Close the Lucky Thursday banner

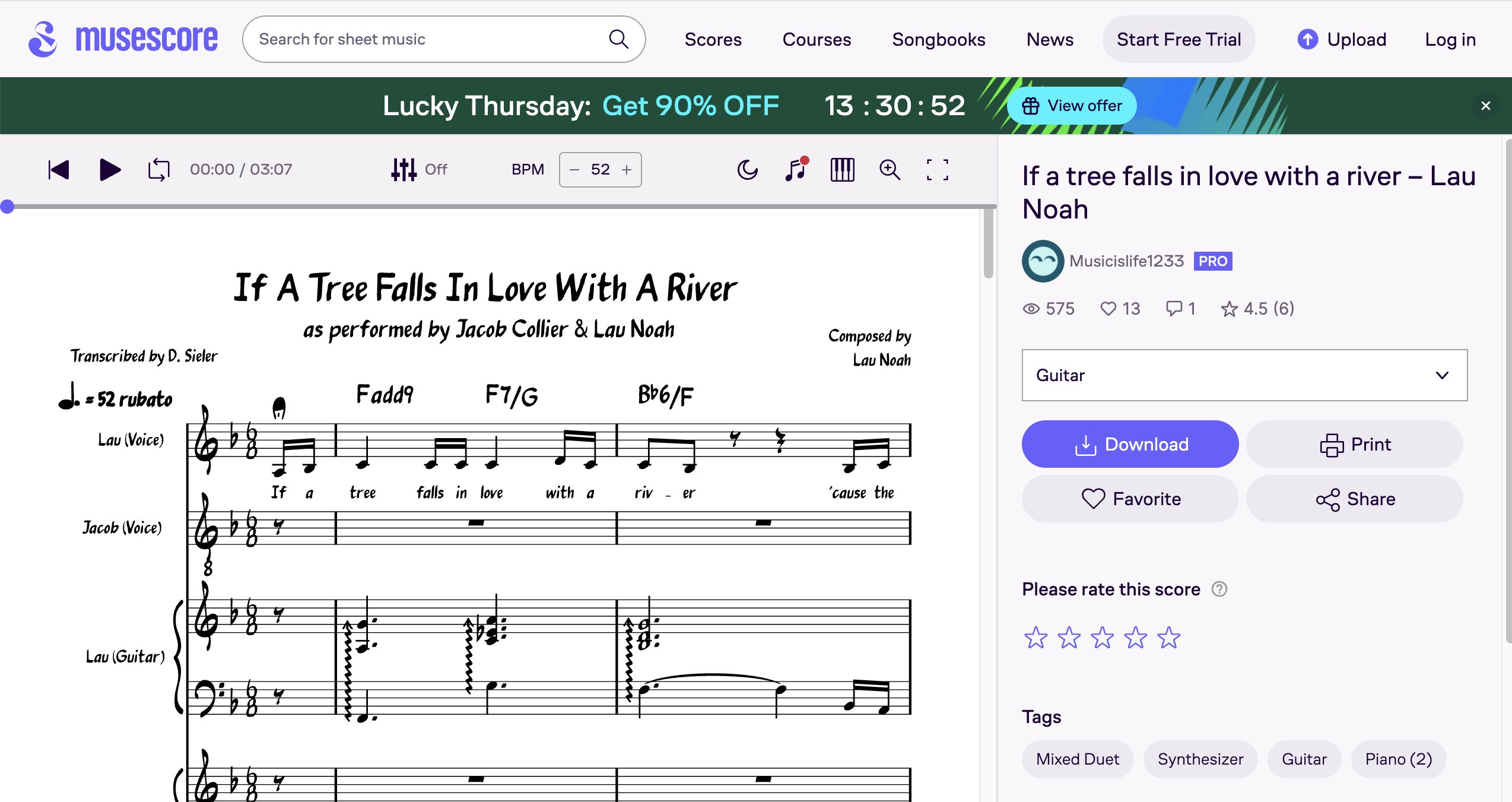[x=1485, y=106]
